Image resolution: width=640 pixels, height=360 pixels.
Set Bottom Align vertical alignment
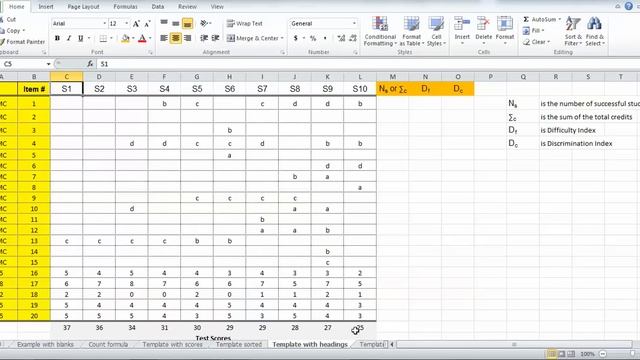tap(187, 23)
